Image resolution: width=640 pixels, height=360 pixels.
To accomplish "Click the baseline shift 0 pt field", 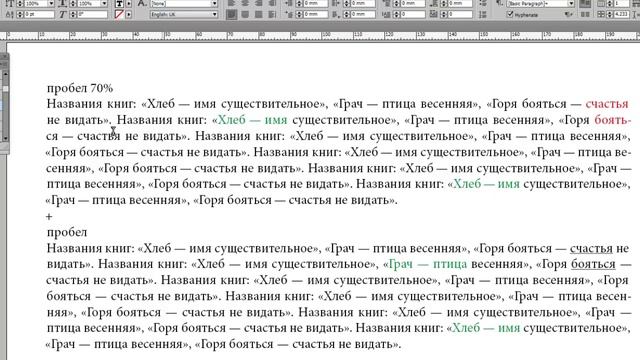I will 39,15.
